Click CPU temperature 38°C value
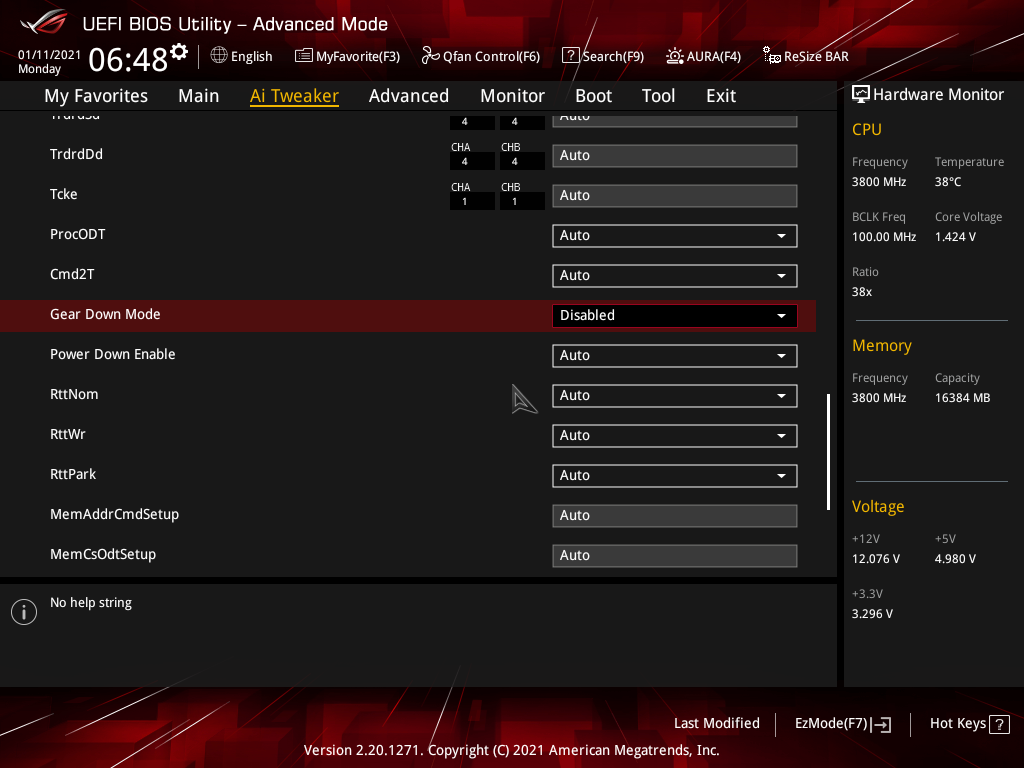The height and width of the screenshot is (768, 1024). click(948, 182)
